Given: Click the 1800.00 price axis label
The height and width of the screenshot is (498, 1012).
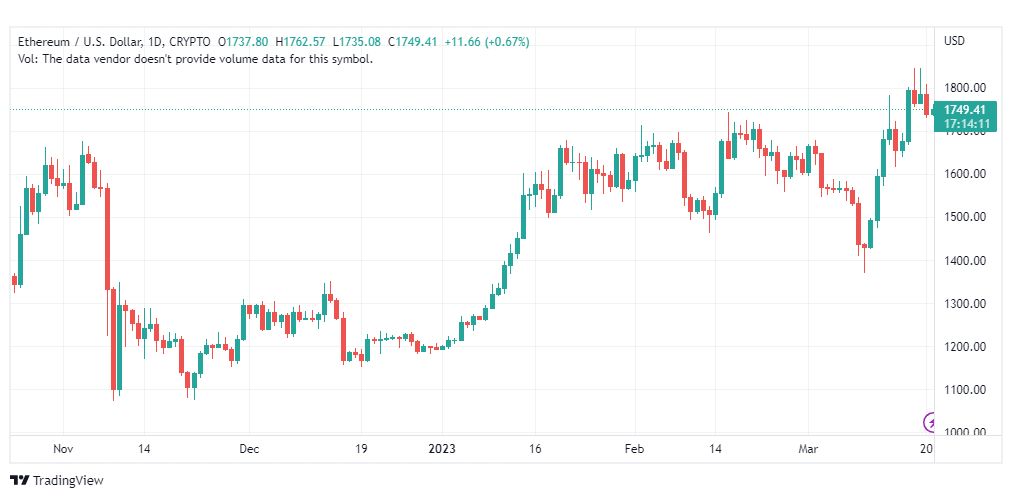Looking at the screenshot, I should (x=964, y=88).
